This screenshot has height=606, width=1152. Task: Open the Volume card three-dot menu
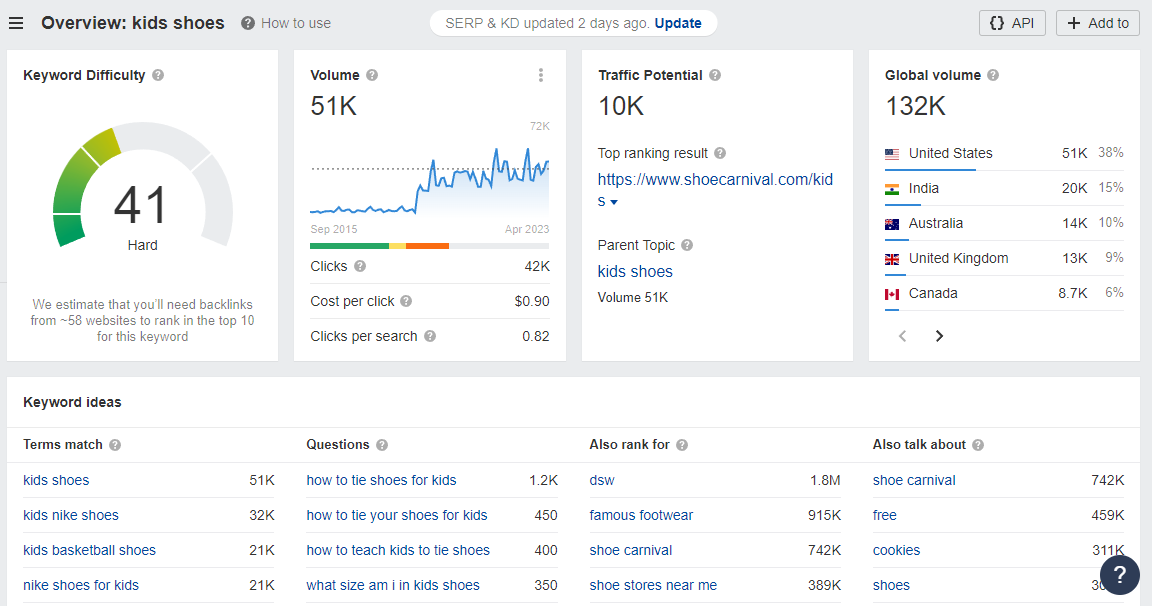(541, 75)
